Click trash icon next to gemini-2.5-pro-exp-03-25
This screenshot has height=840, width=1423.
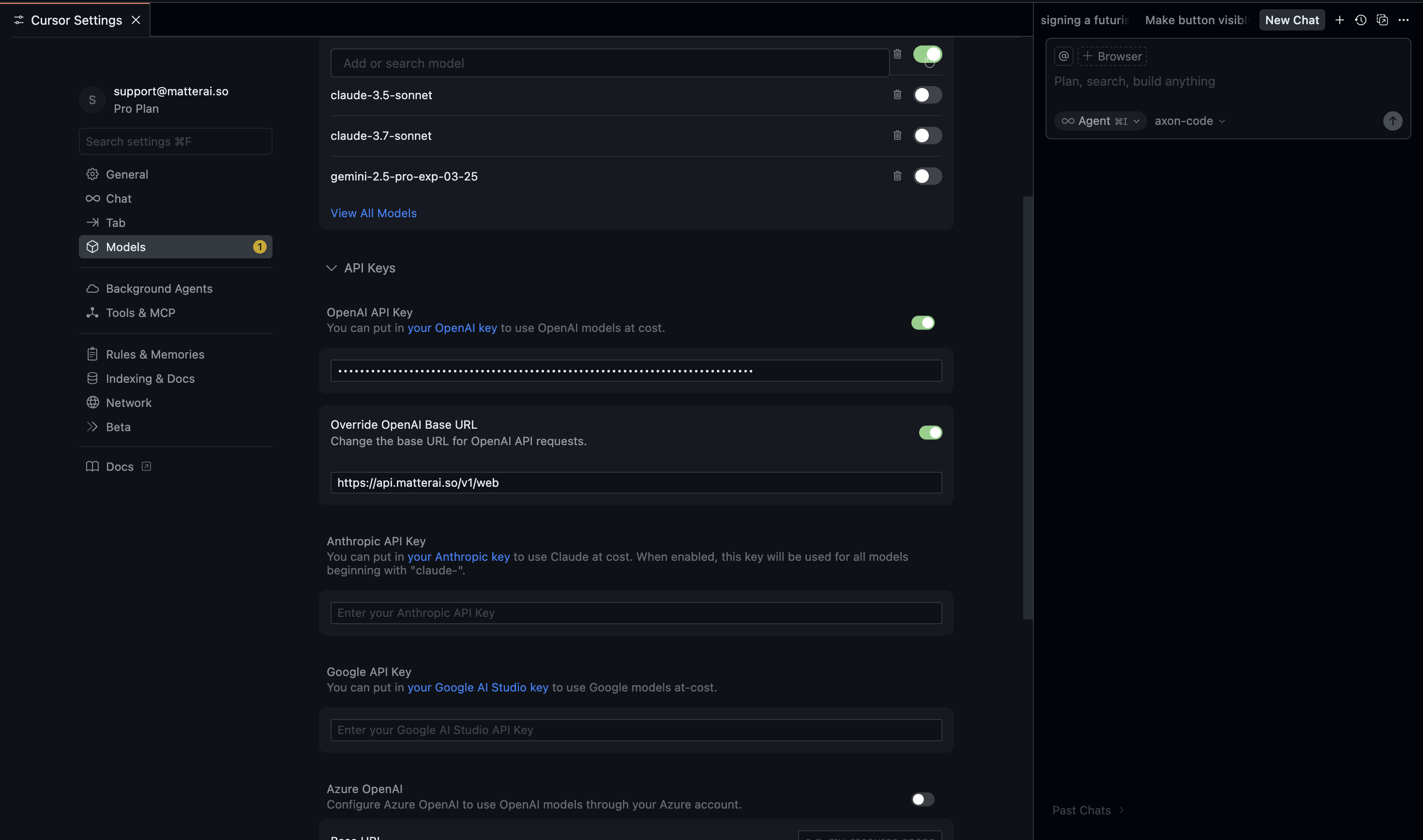897,176
